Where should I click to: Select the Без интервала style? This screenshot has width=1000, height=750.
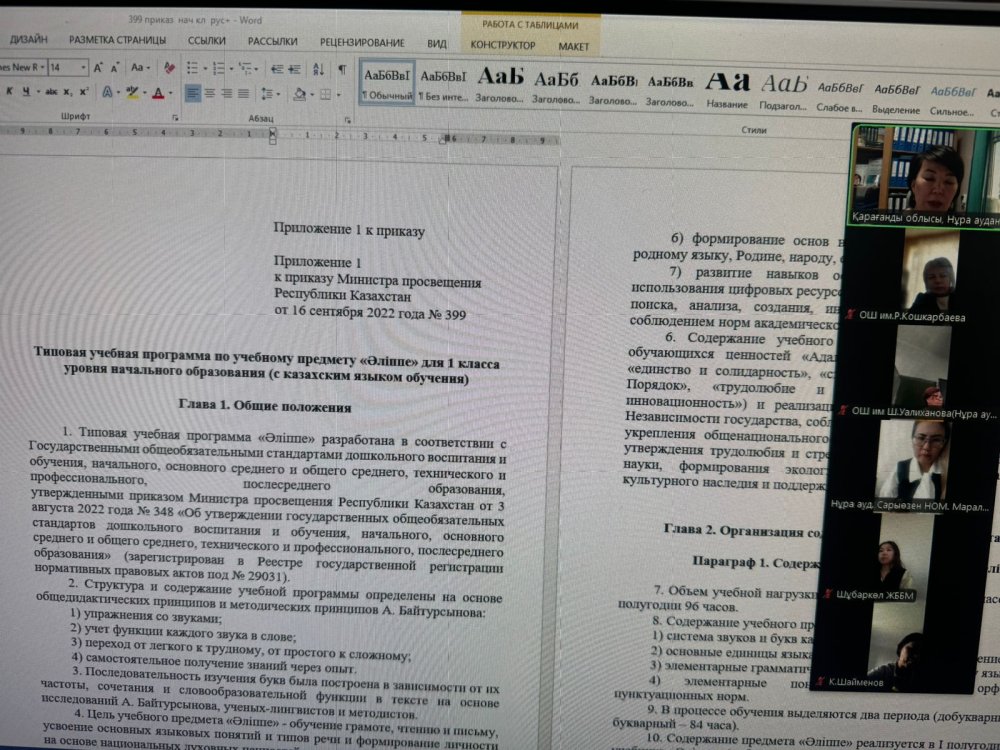443,84
